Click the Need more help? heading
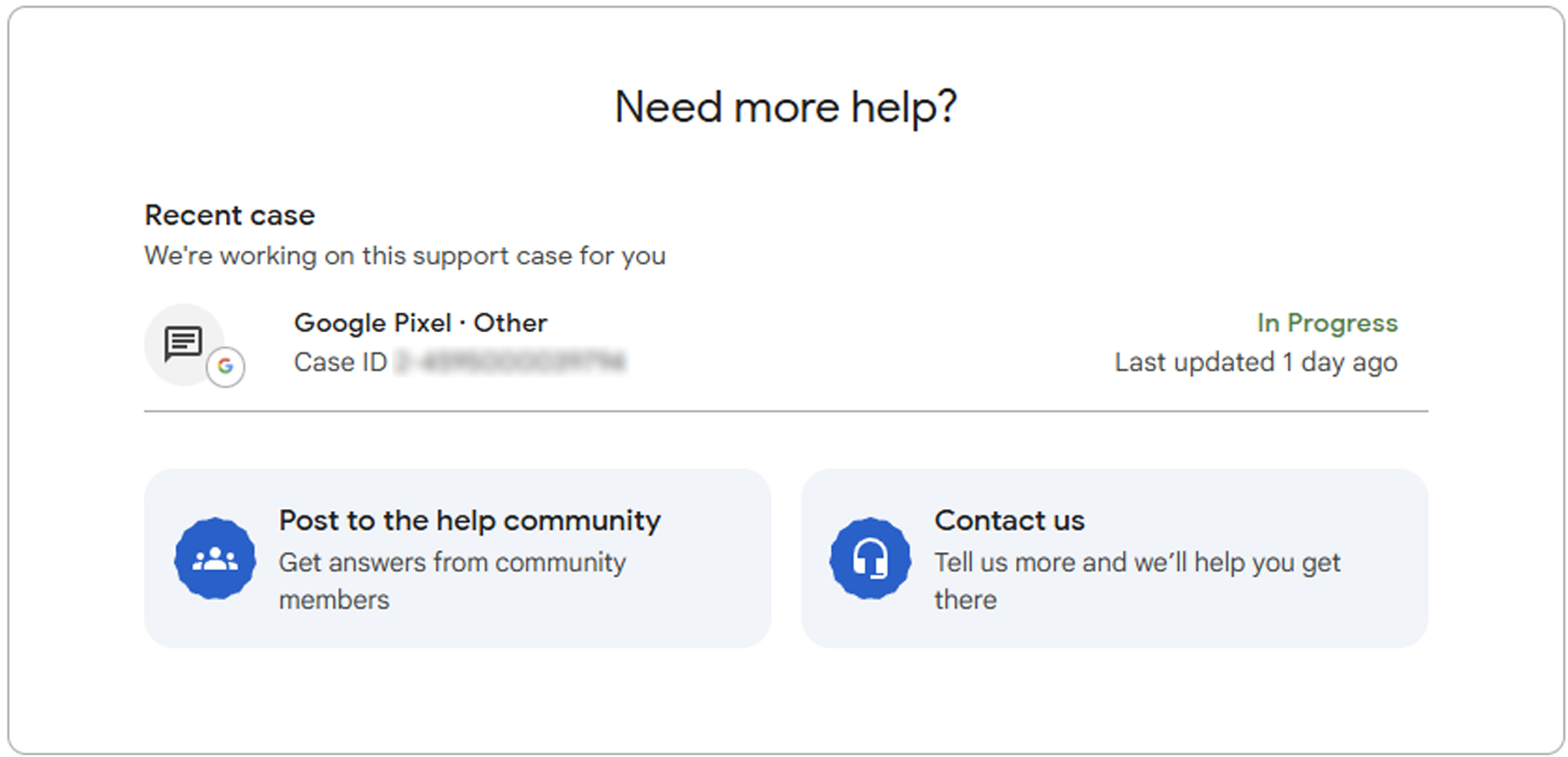Image resolution: width=1568 pixels, height=757 pixels. point(785,107)
